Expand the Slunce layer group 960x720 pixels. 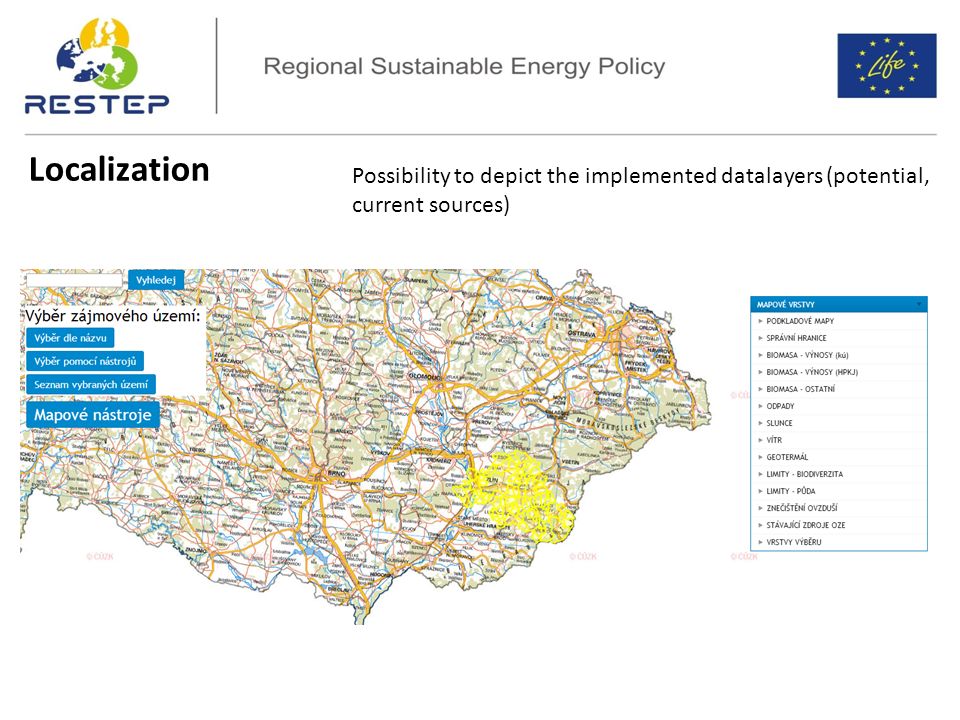[x=839, y=423]
